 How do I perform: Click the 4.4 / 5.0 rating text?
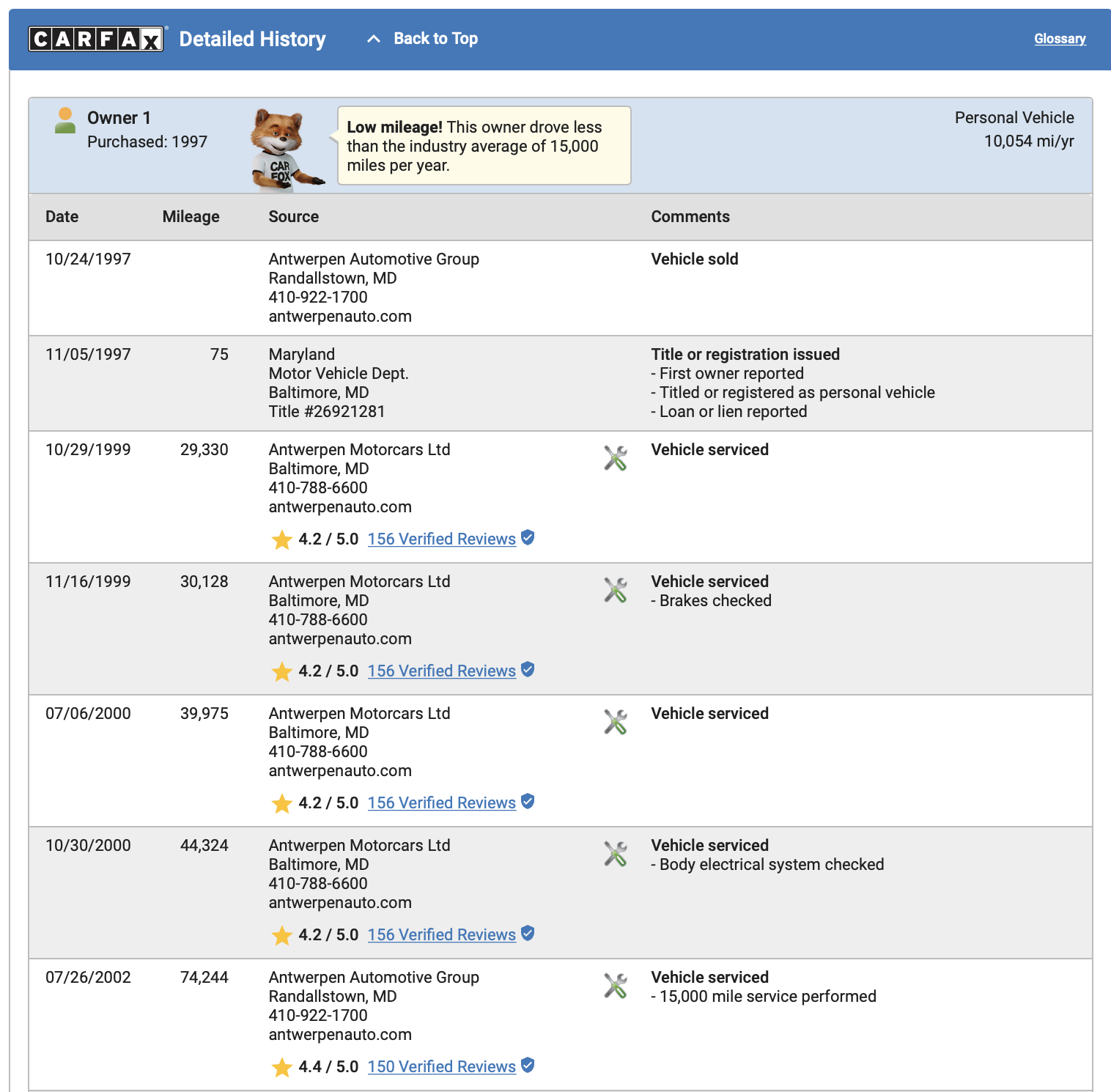(x=328, y=1067)
